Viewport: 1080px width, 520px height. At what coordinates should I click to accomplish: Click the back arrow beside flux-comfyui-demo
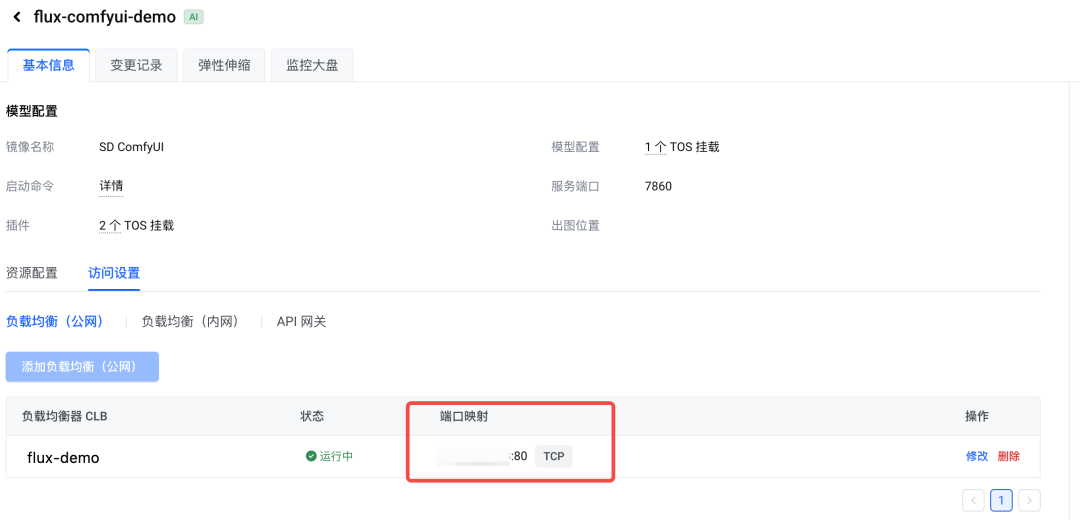coord(17,17)
